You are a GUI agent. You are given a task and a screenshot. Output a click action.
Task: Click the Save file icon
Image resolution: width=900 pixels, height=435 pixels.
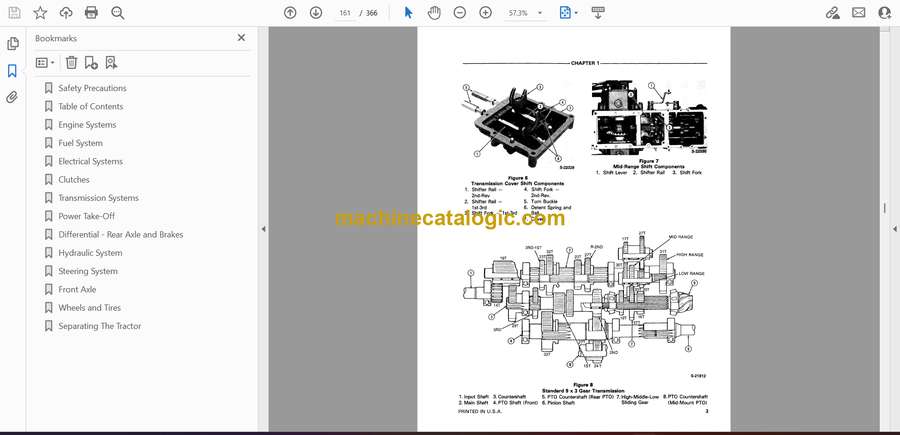click(14, 13)
